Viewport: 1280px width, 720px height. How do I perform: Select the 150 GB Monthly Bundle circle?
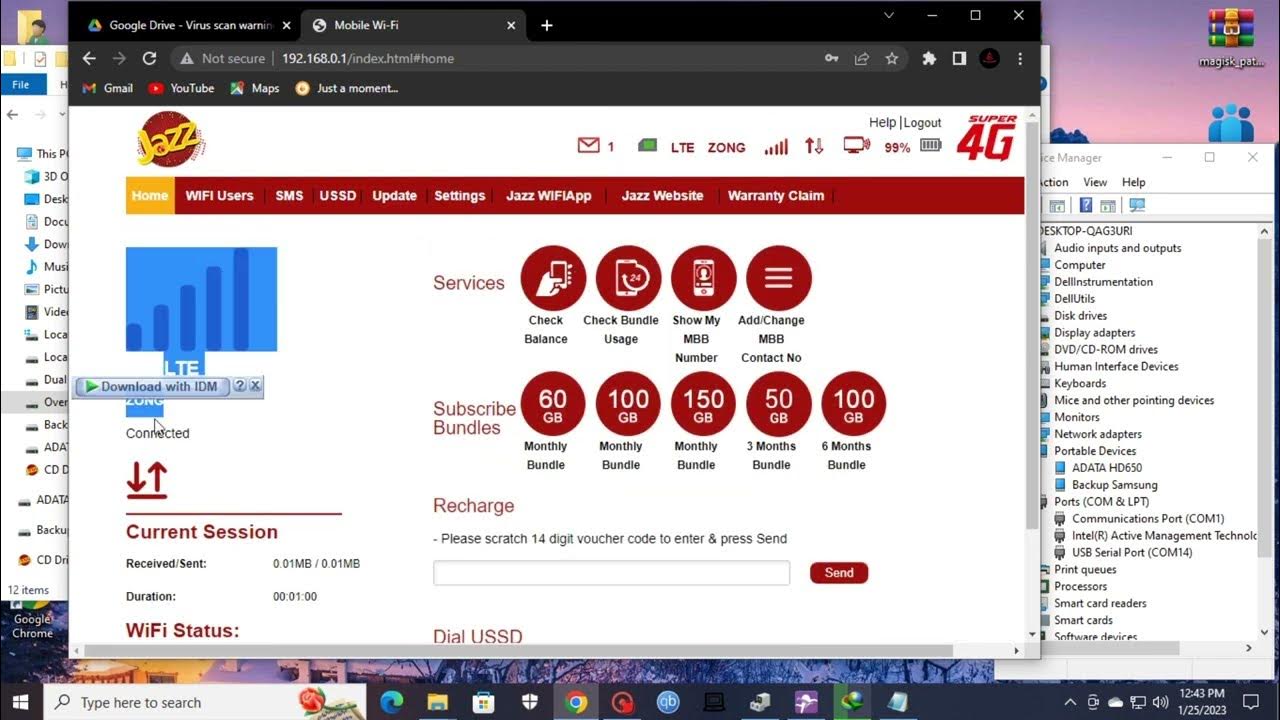[x=702, y=404]
